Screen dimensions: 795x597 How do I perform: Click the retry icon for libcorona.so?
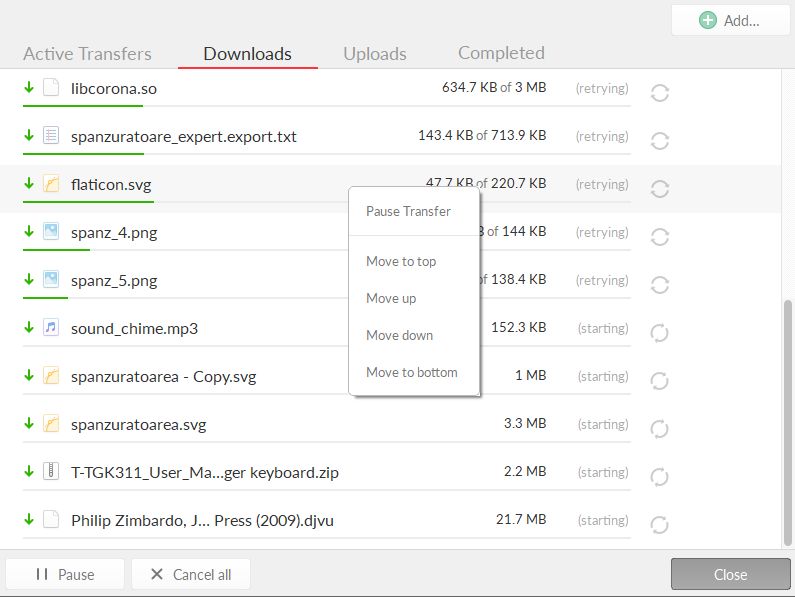660,93
